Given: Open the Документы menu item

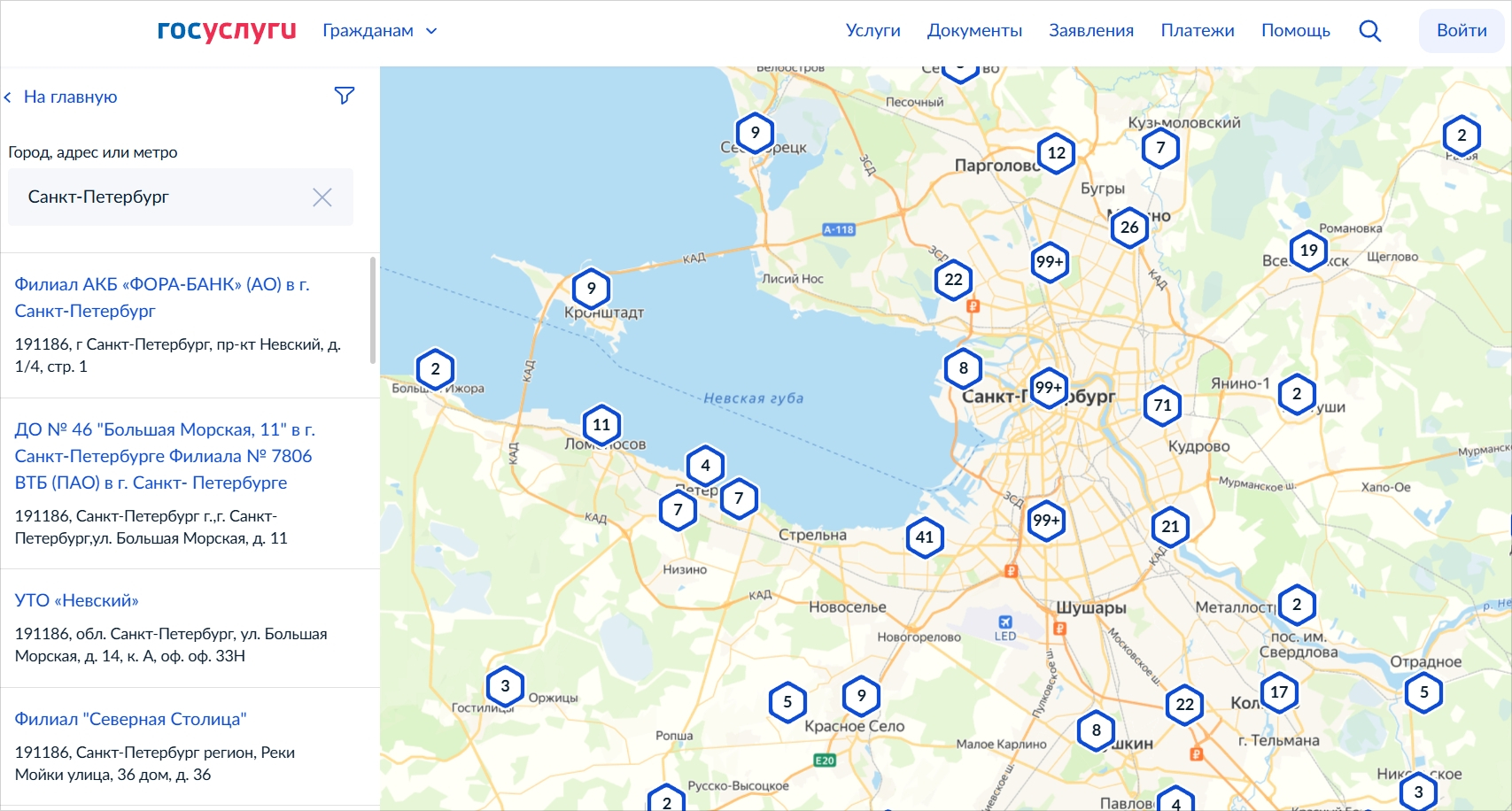Looking at the screenshot, I should pyautogui.click(x=974, y=31).
